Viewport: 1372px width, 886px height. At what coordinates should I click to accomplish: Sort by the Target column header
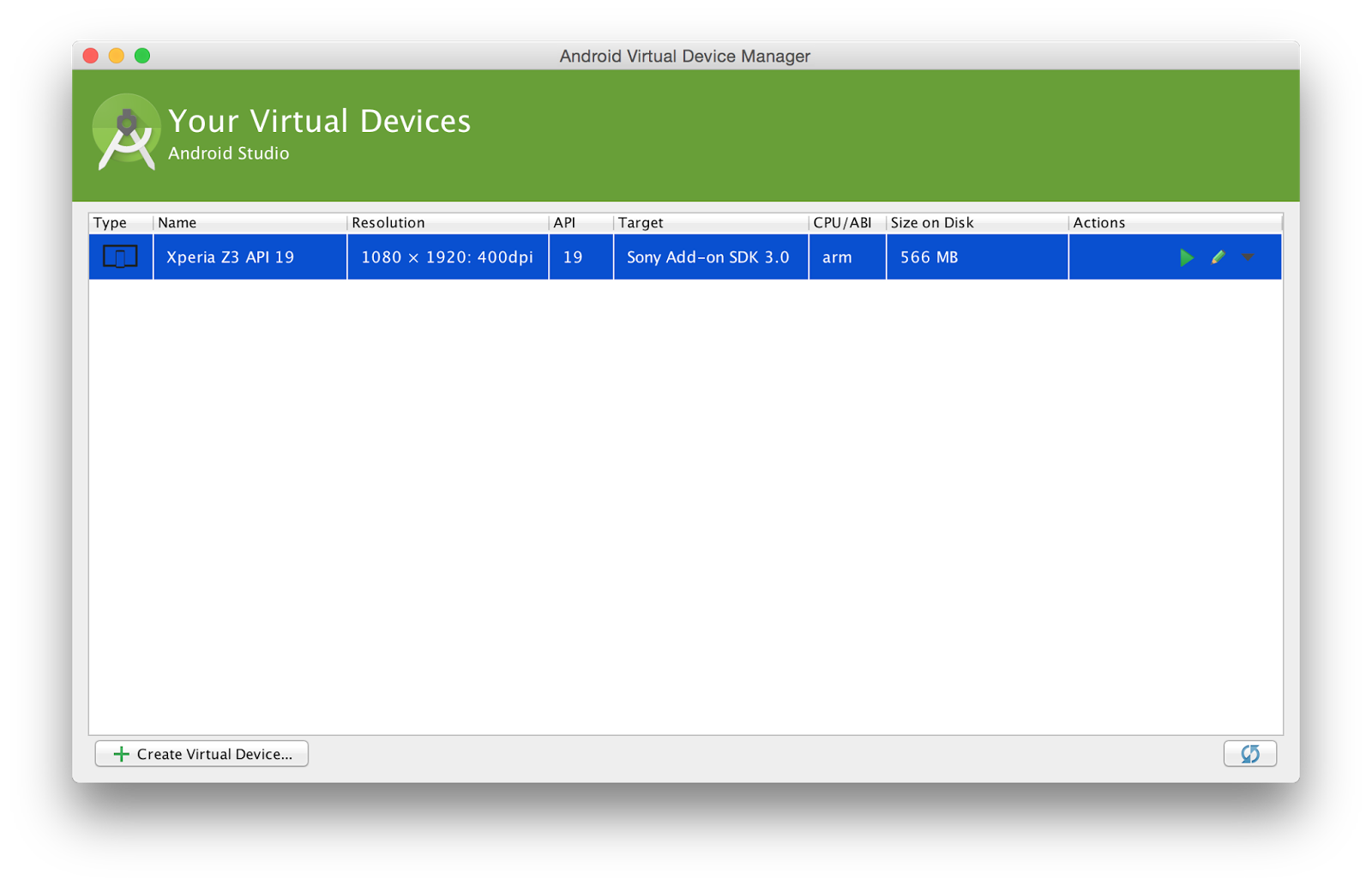tap(711, 223)
